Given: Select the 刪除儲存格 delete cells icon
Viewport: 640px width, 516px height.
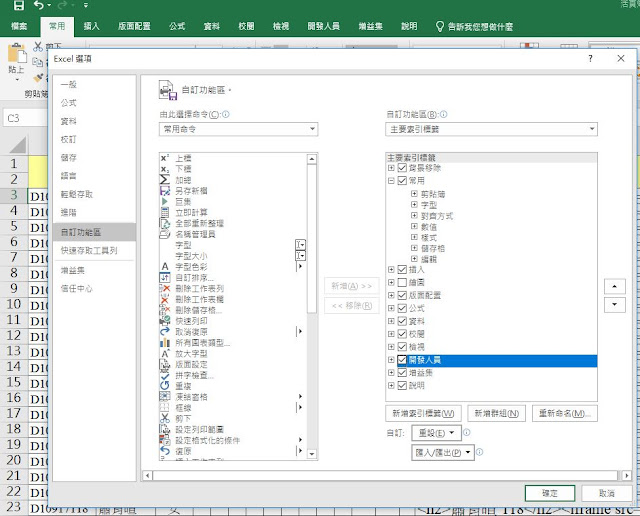Looking at the screenshot, I should 164,310.
